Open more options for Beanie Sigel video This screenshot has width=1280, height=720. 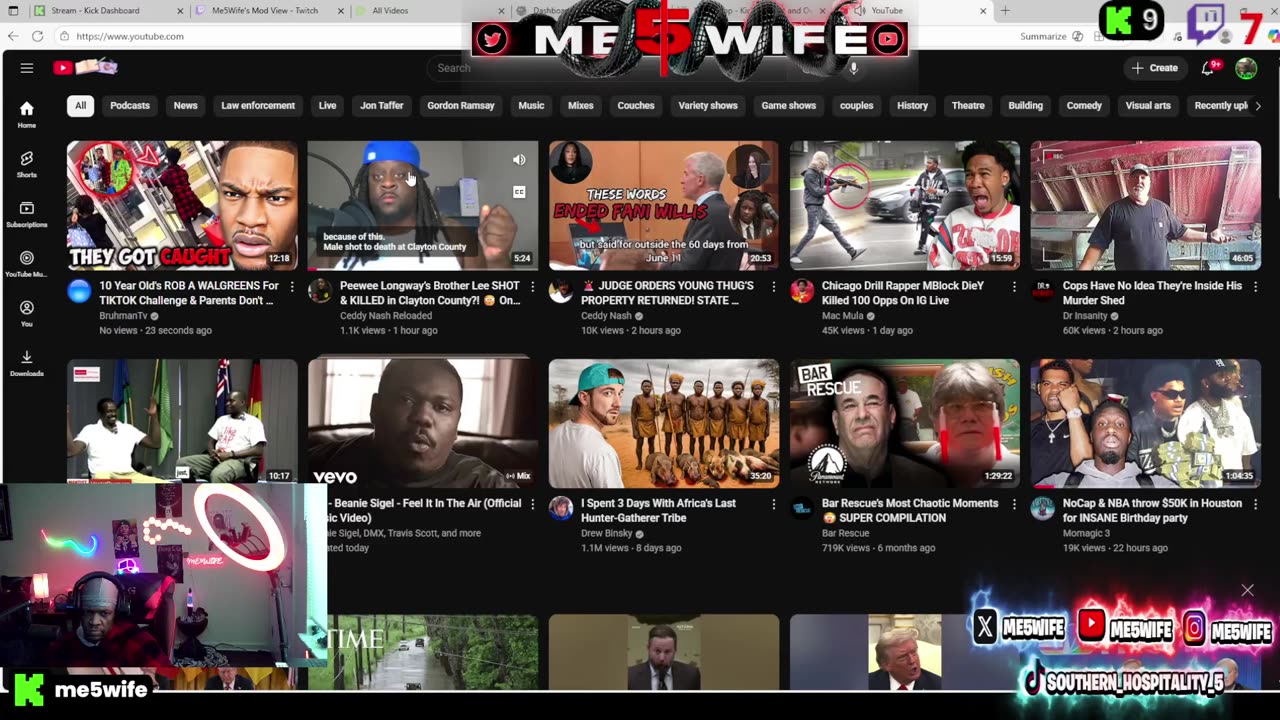tap(532, 505)
